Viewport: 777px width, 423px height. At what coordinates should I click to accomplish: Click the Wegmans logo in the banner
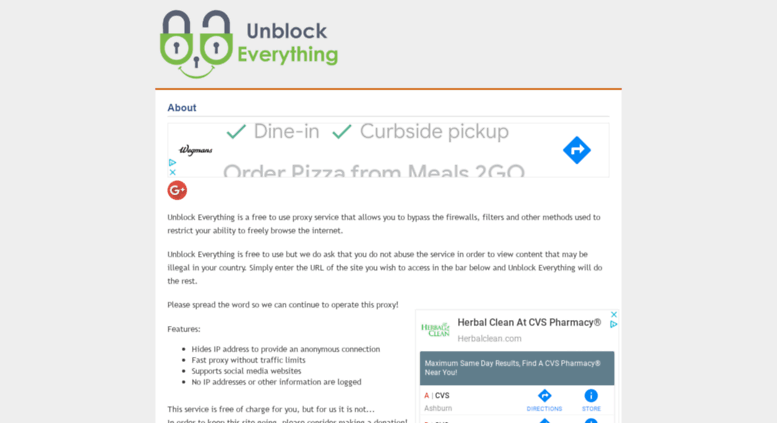click(196, 150)
